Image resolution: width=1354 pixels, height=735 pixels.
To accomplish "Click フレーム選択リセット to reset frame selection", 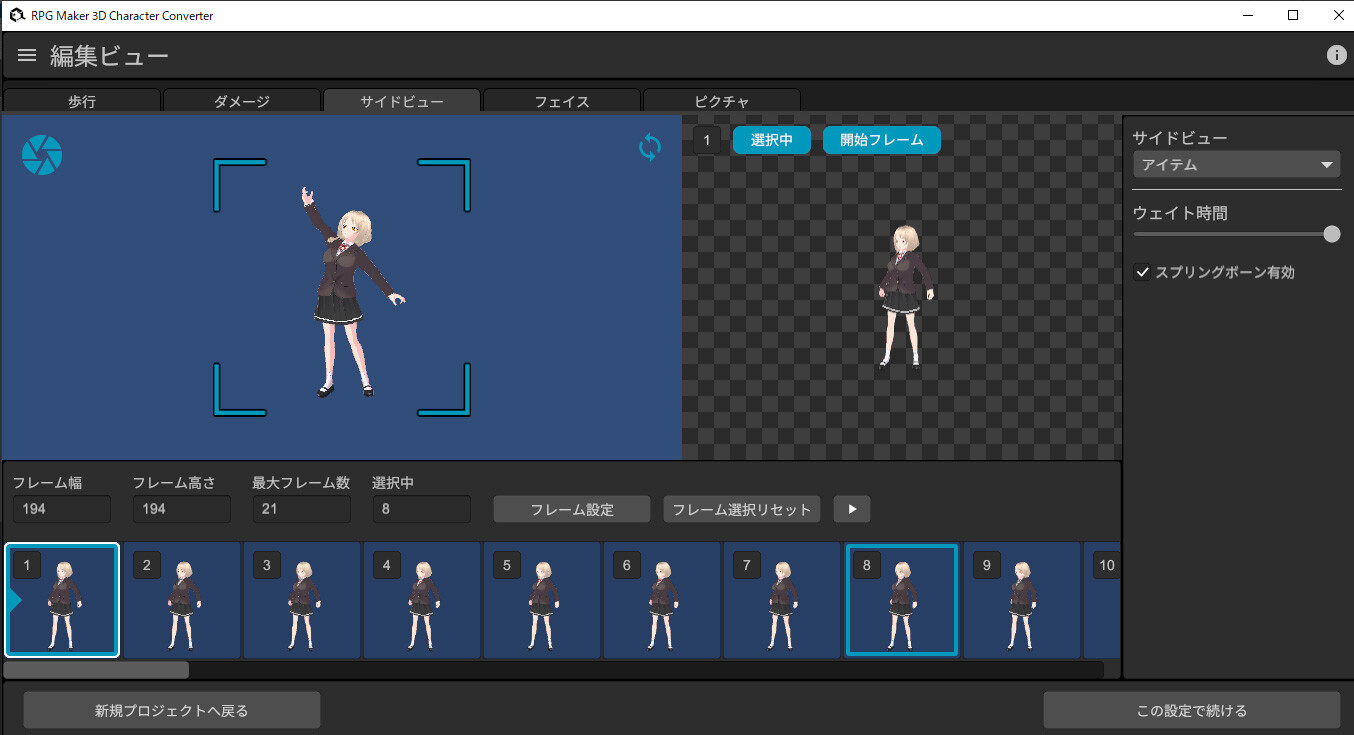I will [x=741, y=509].
